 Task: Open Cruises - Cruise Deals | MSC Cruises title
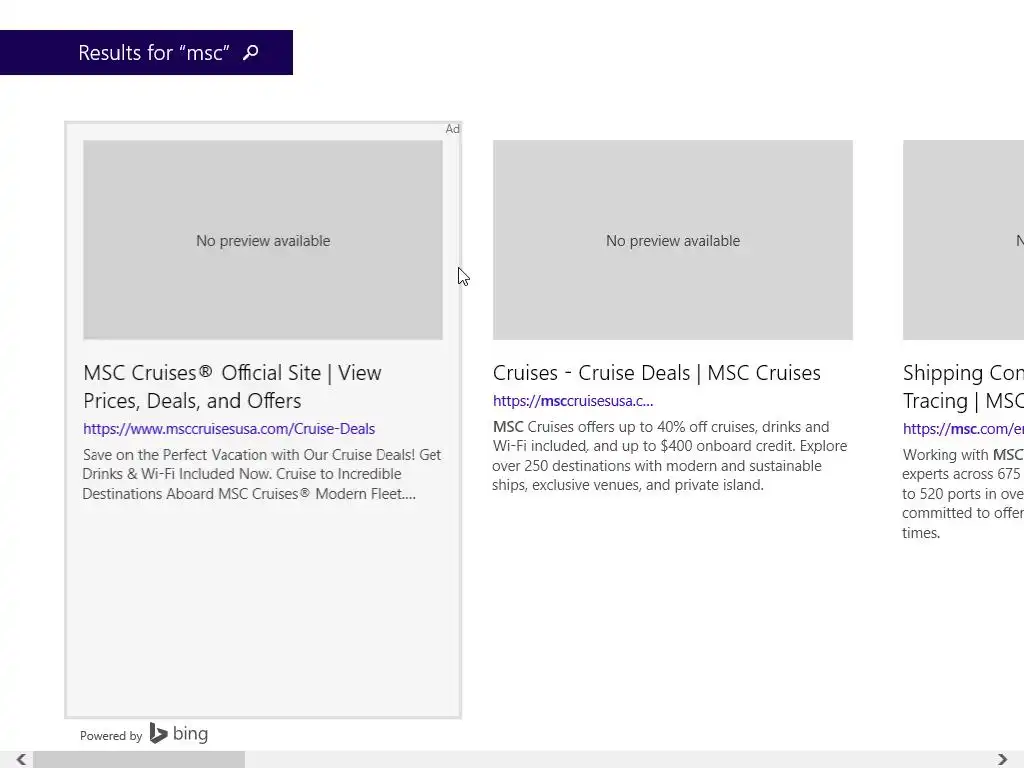(x=657, y=373)
